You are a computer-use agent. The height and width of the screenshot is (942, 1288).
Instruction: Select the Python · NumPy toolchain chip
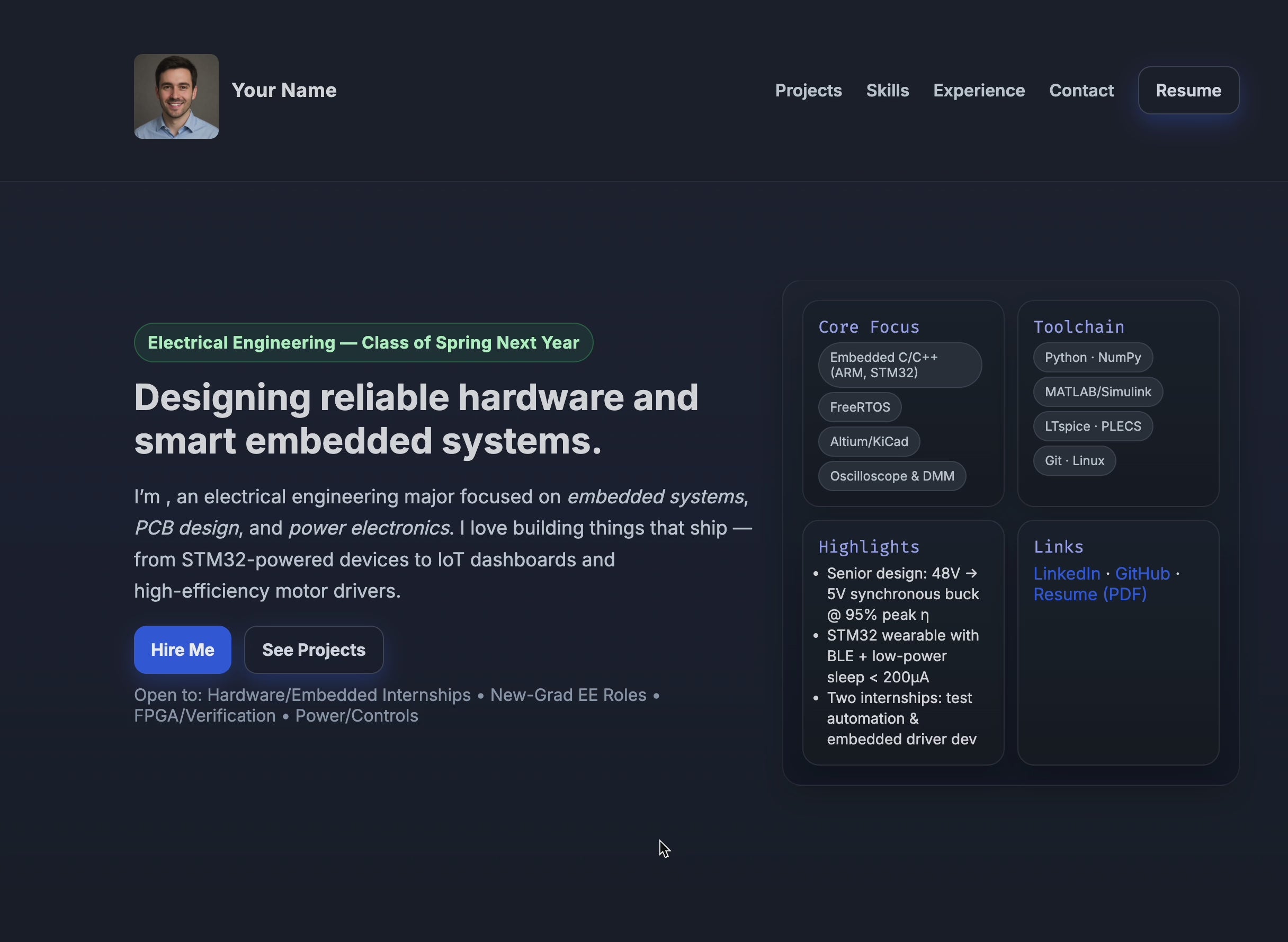tap(1093, 358)
